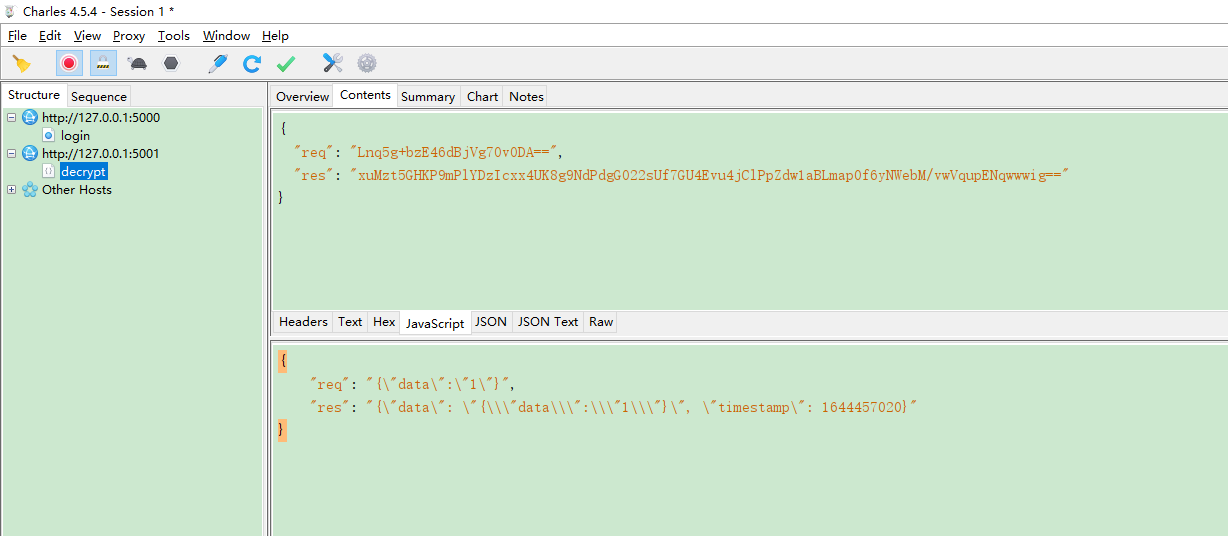Viewport: 1228px width, 536px height.
Task: Collapse the 127.0.0.1:5001 host node
Action: coord(12,154)
